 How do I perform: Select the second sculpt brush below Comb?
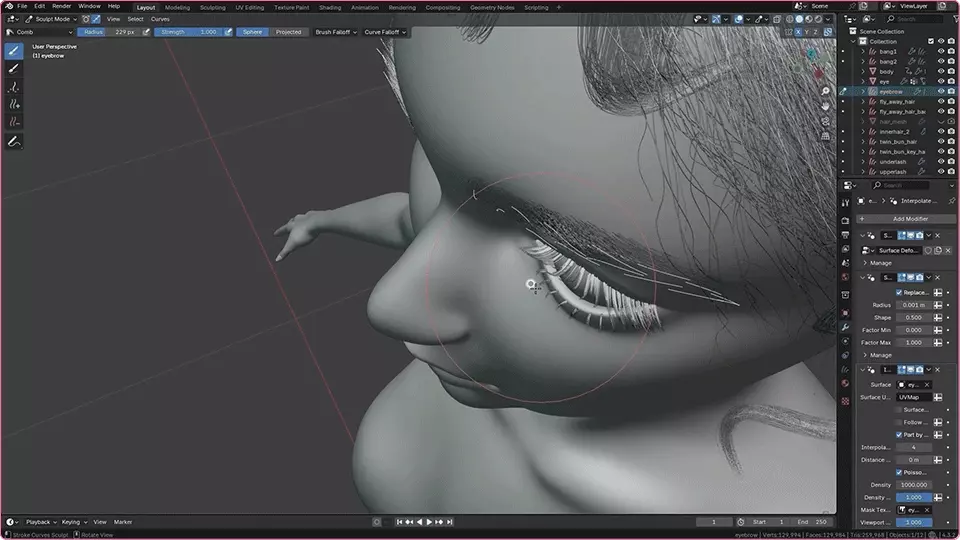click(x=13, y=69)
